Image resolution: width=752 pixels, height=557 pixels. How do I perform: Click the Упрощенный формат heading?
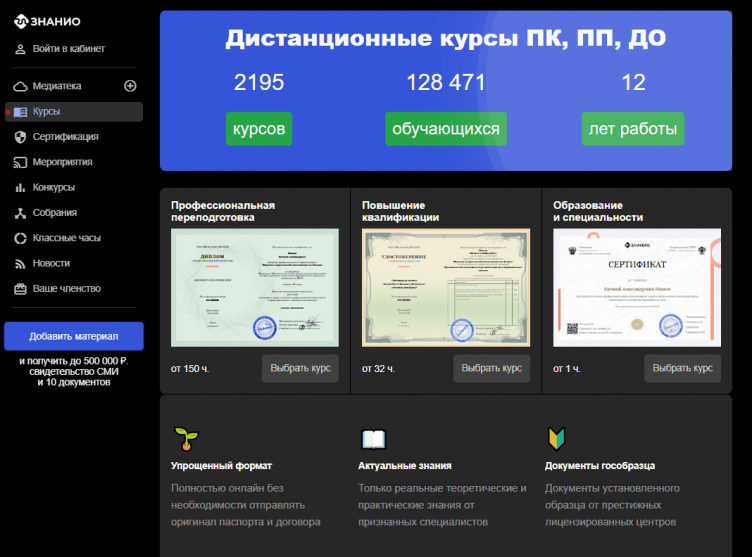pos(222,466)
